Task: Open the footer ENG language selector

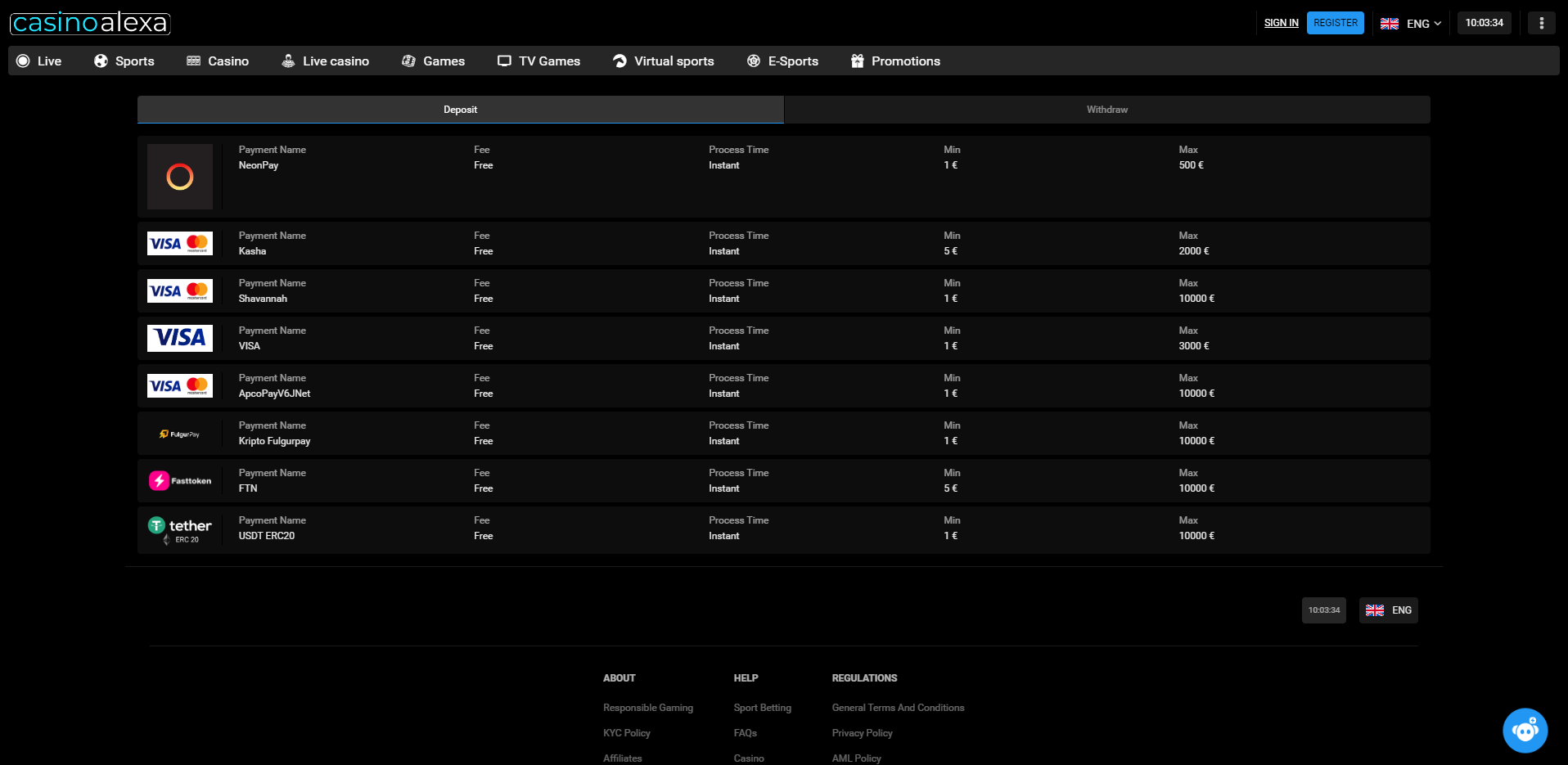Action: (1388, 610)
